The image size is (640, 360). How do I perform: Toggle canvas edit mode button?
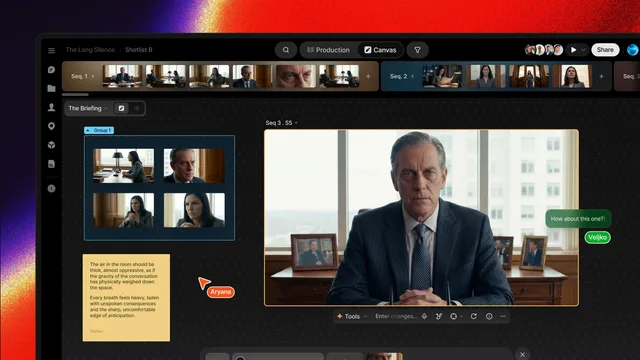click(x=121, y=108)
